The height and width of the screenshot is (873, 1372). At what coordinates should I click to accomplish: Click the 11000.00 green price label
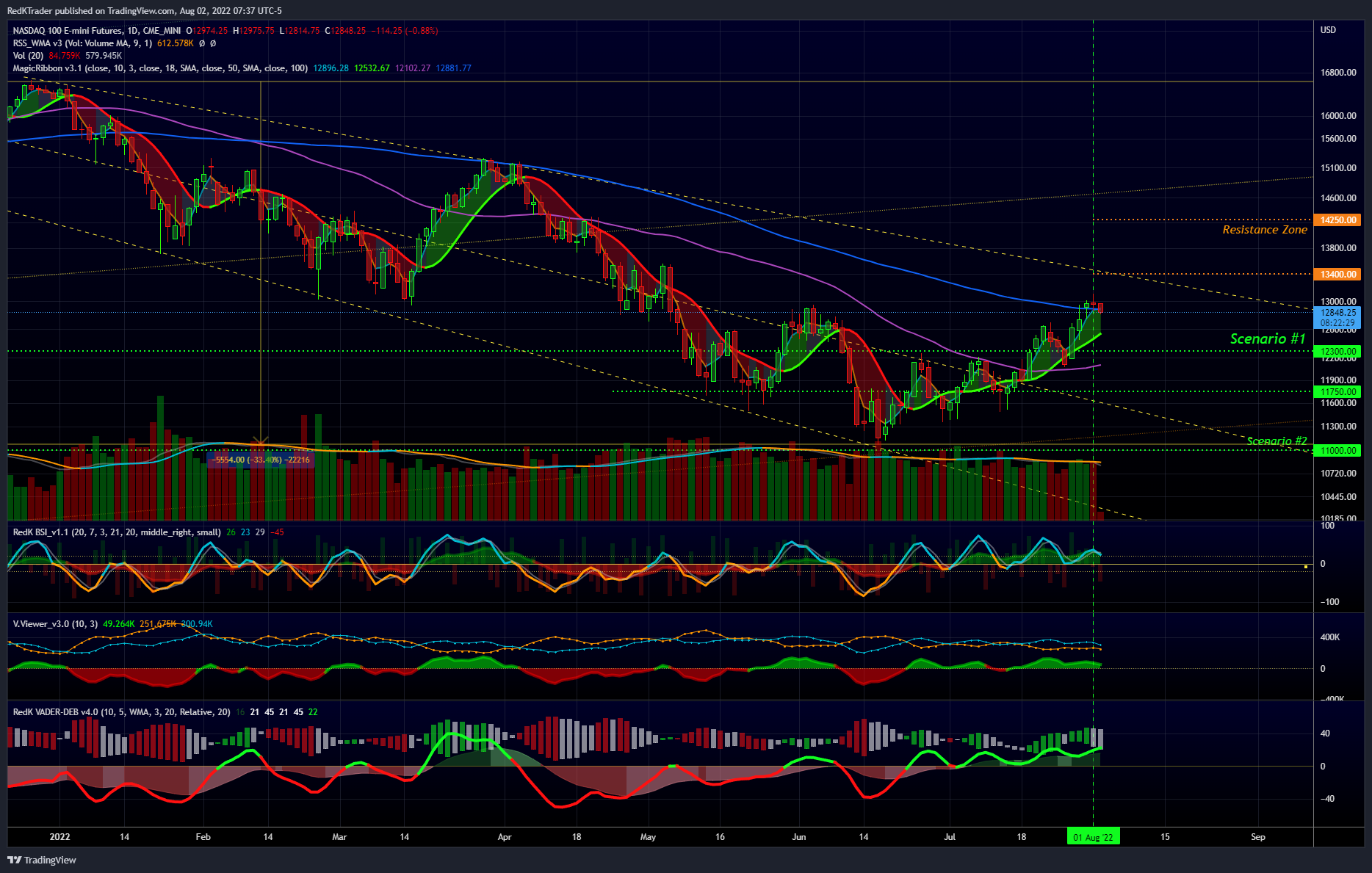click(x=1337, y=451)
